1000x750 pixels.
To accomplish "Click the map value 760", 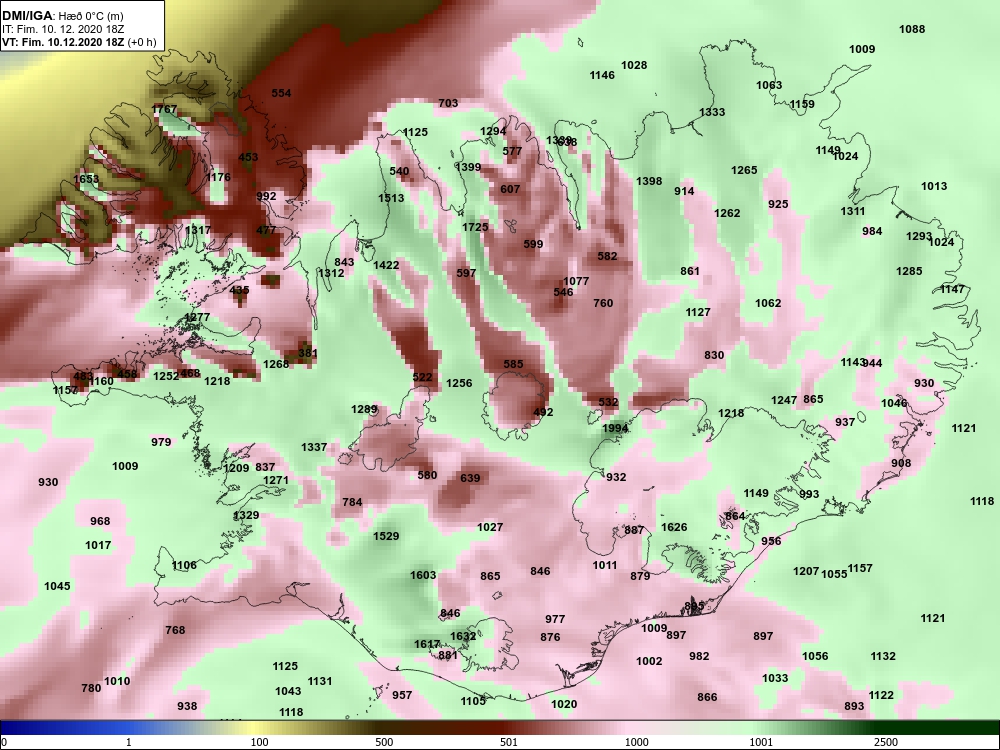I will [603, 303].
